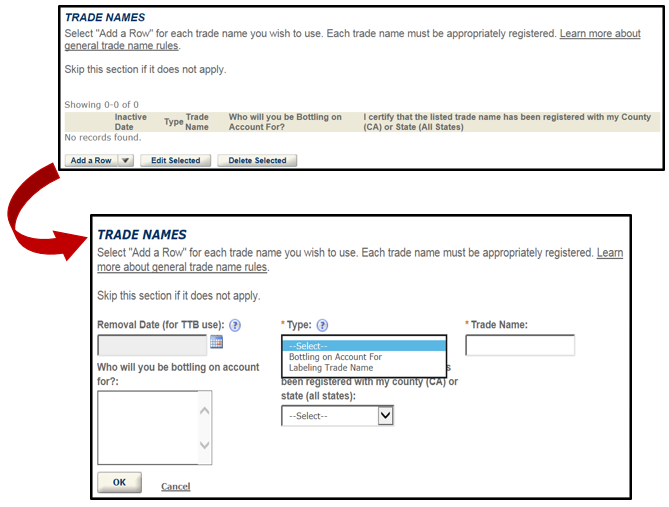
Task: Click the Delete Selected button
Action: coord(257,160)
